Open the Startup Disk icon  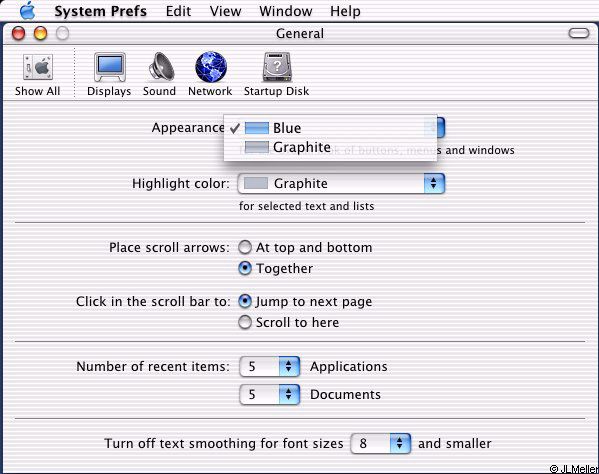pos(277,67)
